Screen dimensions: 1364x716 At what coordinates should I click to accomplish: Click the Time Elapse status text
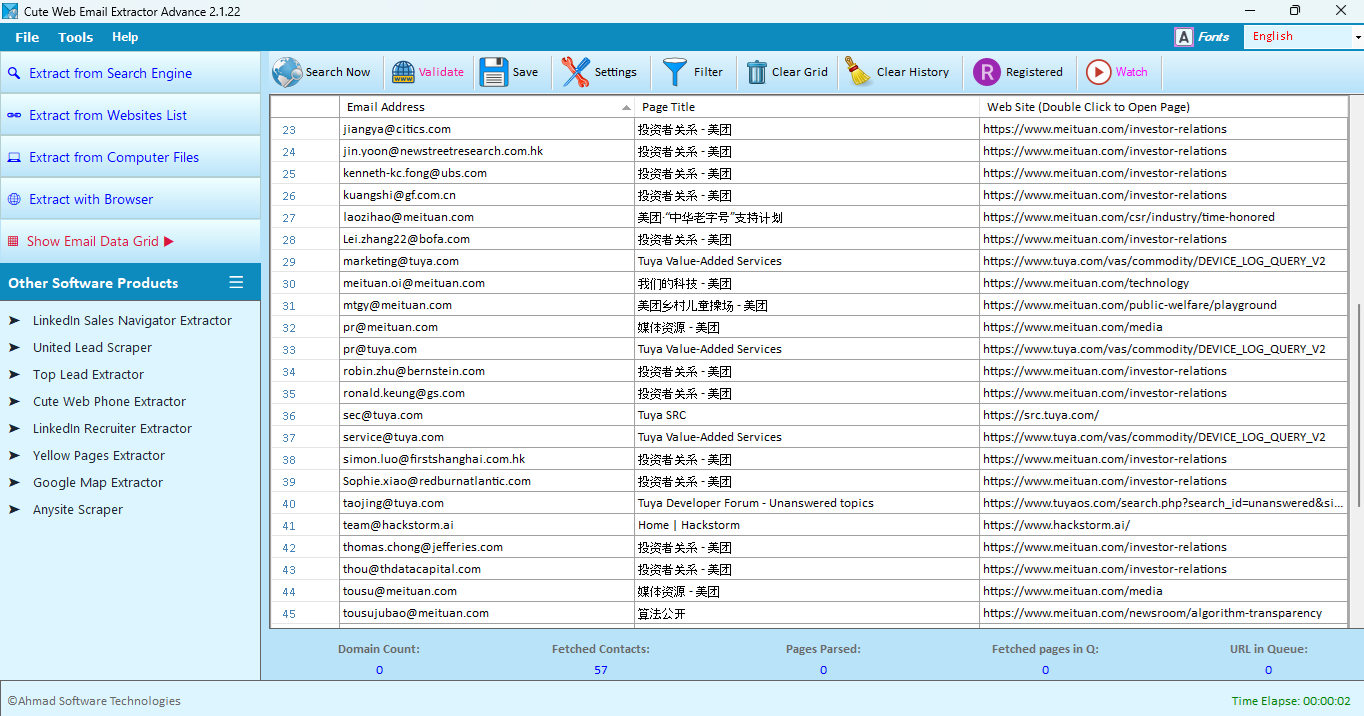1291,701
